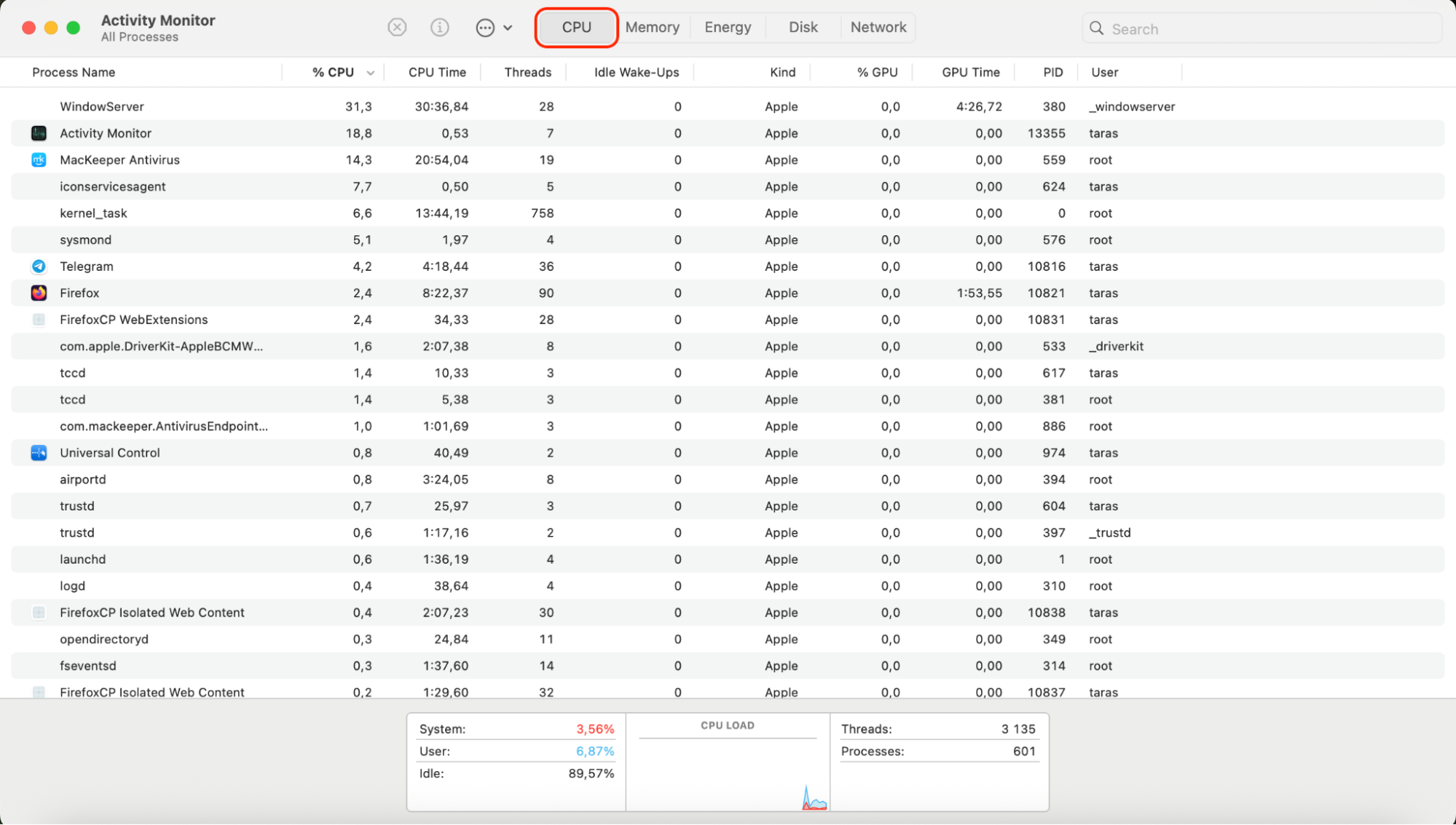Click the MacKeeper Antivirus icon
Image resolution: width=1456 pixels, height=825 pixels.
(38, 159)
